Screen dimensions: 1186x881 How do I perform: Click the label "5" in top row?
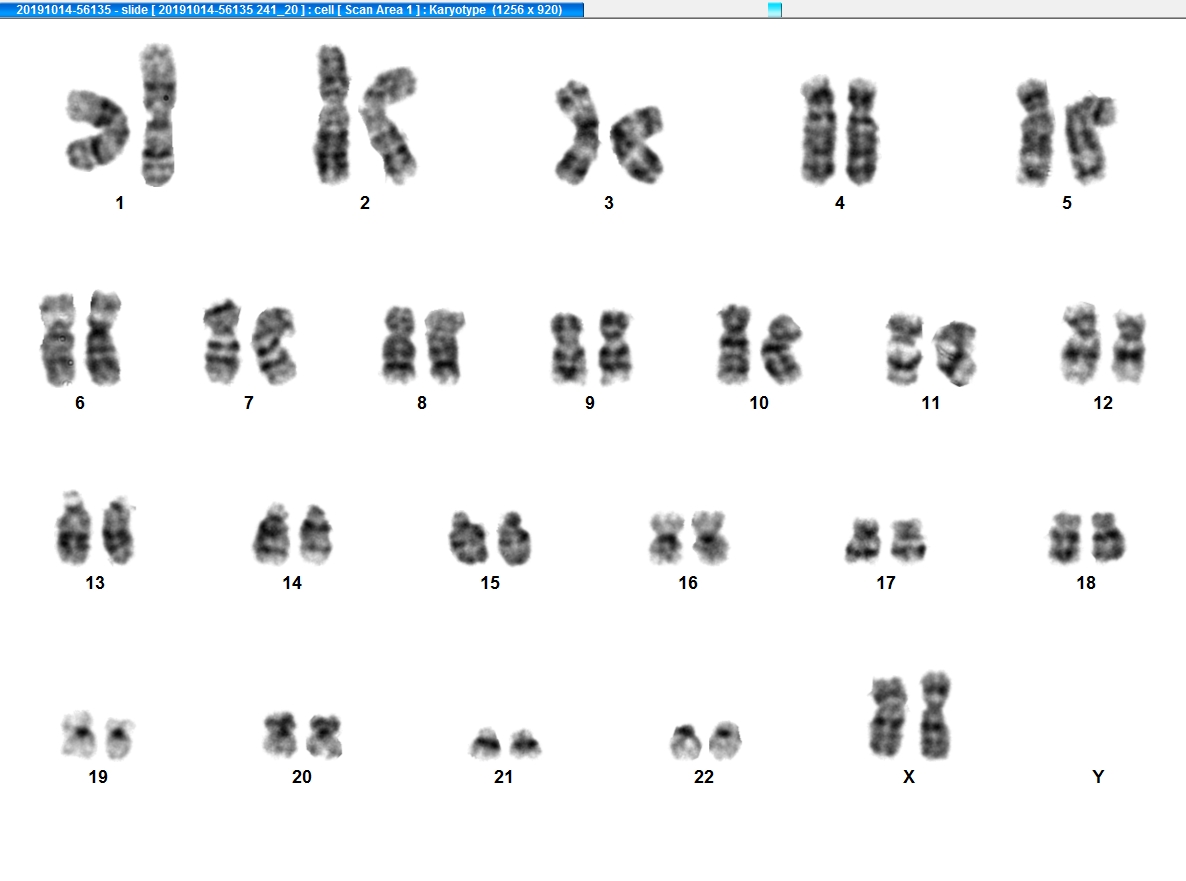(x=1066, y=203)
